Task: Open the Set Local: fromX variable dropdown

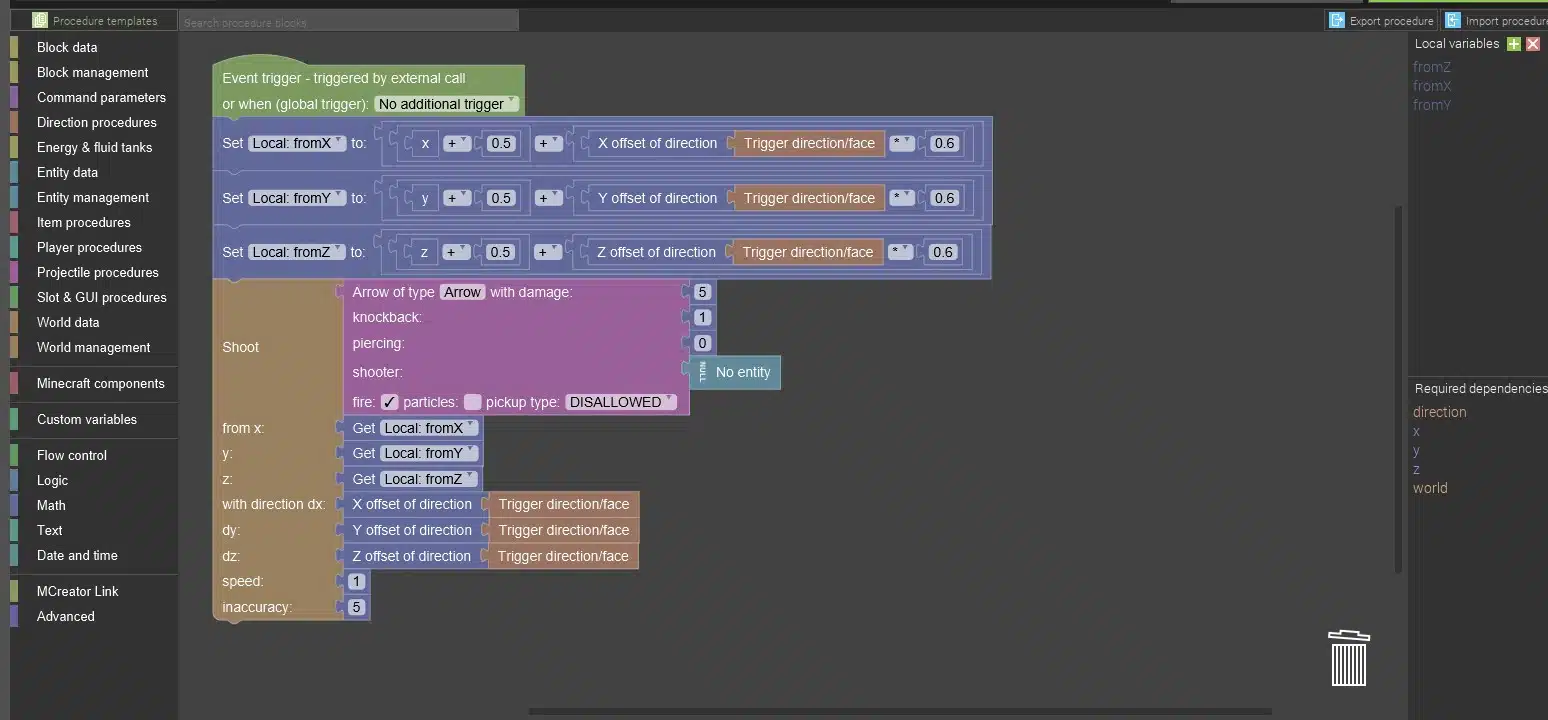Action: [x=297, y=143]
